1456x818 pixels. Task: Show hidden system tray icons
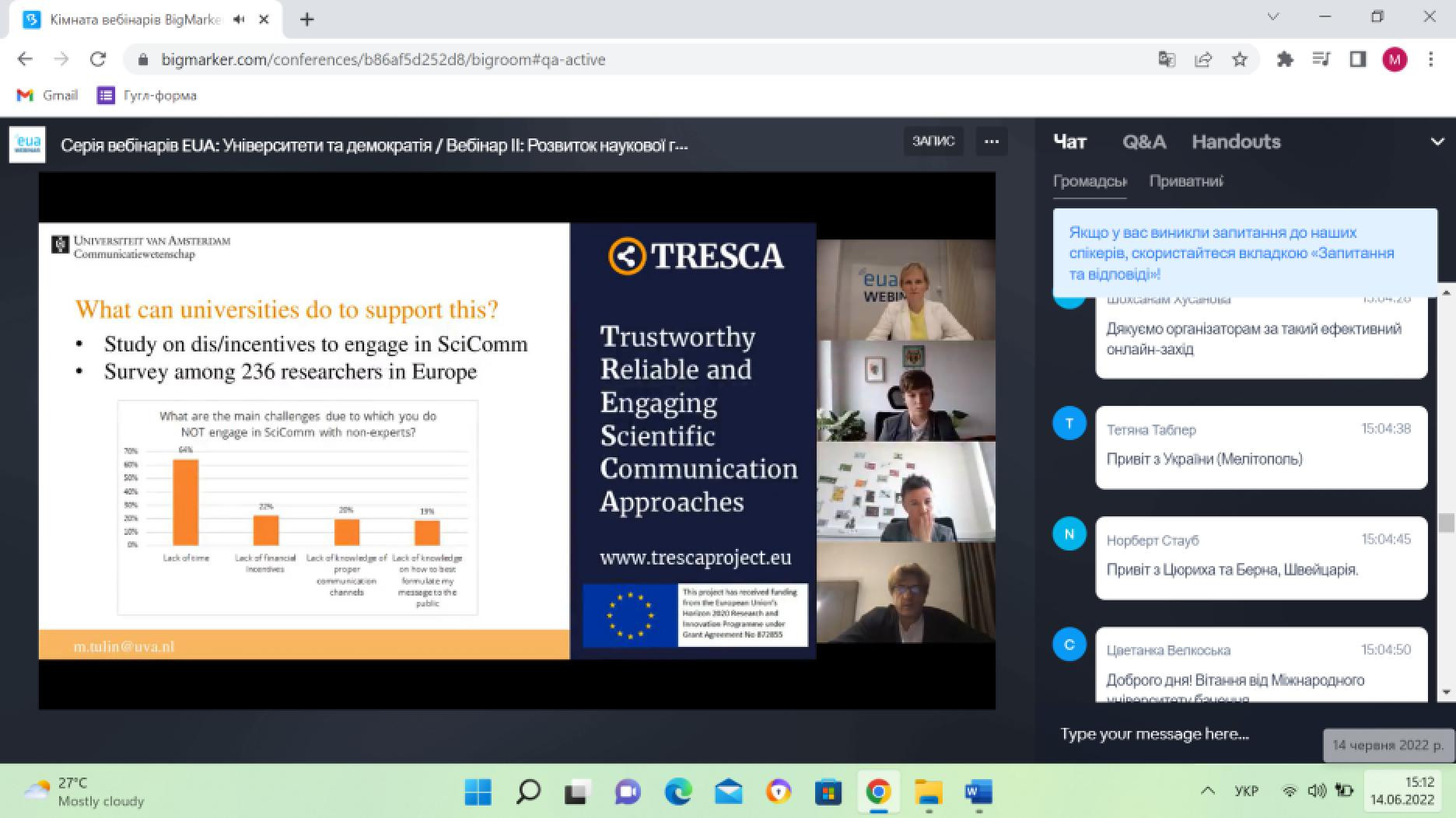pos(1207,791)
